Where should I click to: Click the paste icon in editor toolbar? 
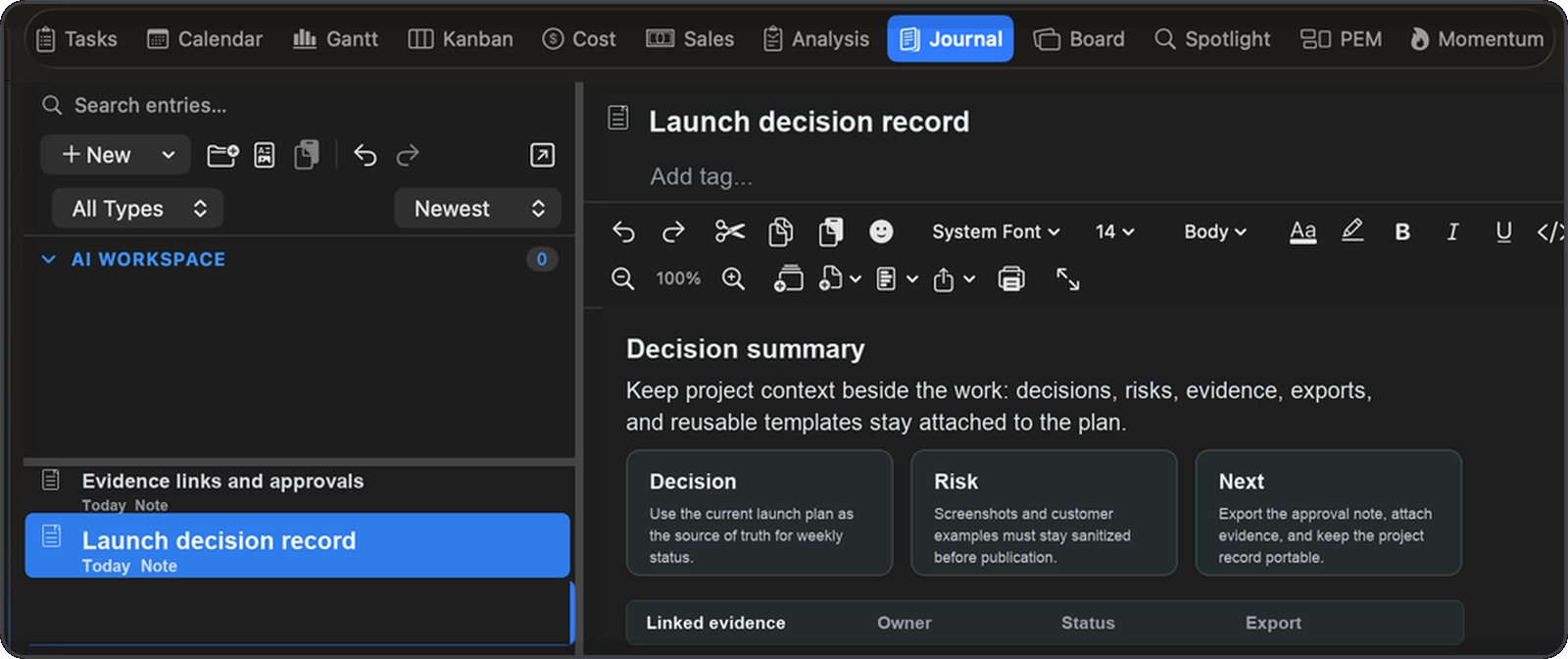pyautogui.click(x=831, y=231)
